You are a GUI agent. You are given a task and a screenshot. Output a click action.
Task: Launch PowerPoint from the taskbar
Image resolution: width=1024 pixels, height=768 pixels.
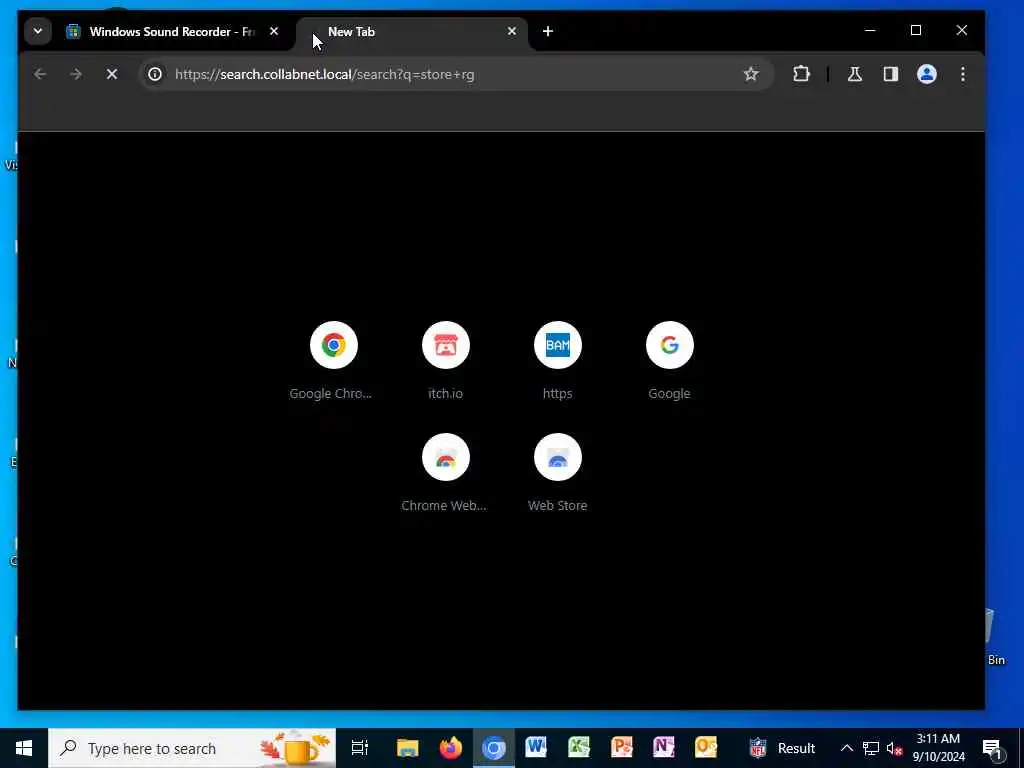point(622,748)
